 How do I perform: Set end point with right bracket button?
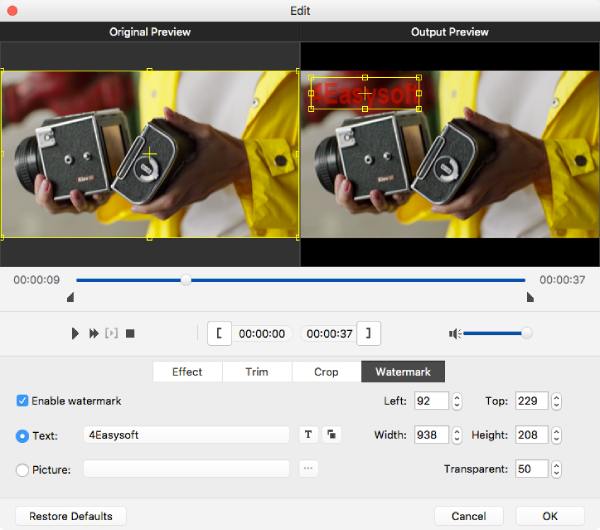[368, 333]
